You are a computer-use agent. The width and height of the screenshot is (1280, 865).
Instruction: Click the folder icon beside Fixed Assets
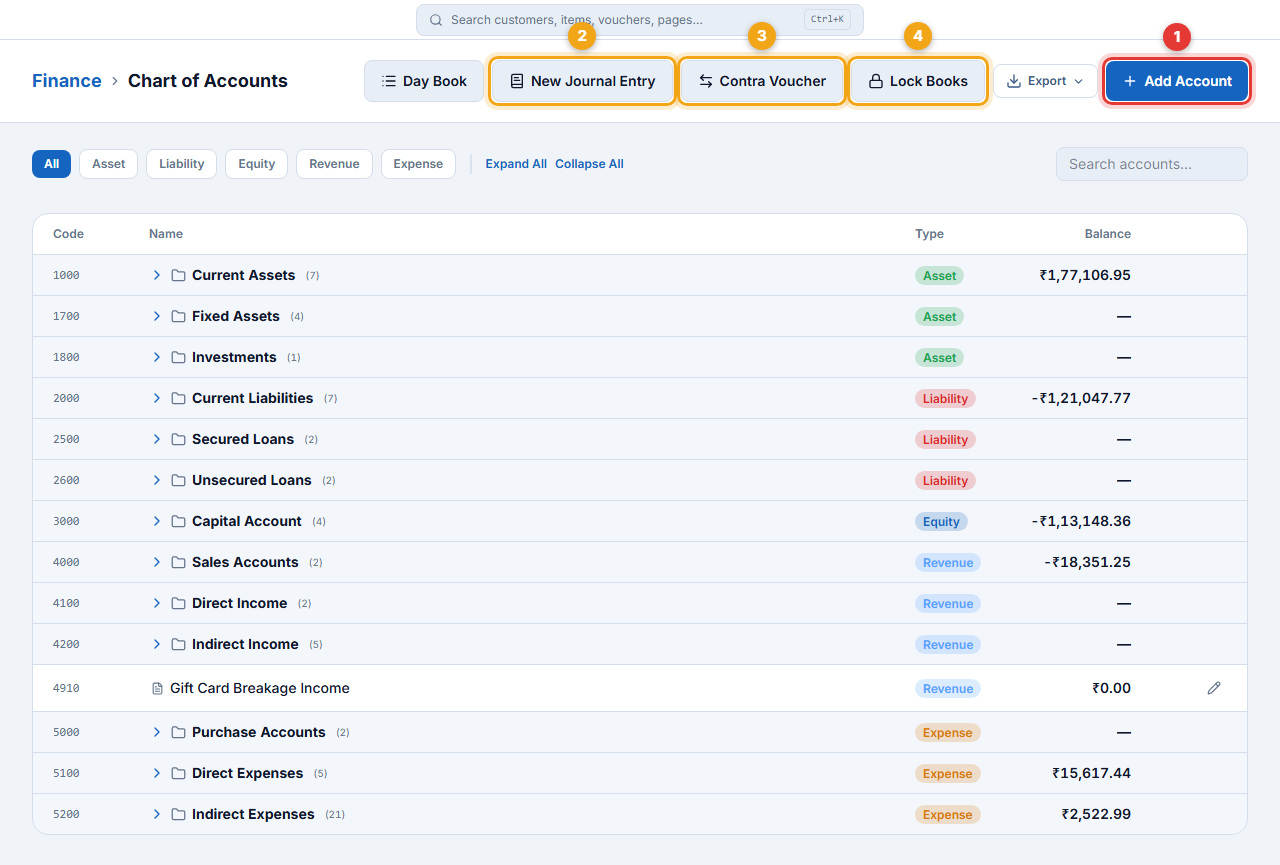click(x=178, y=316)
